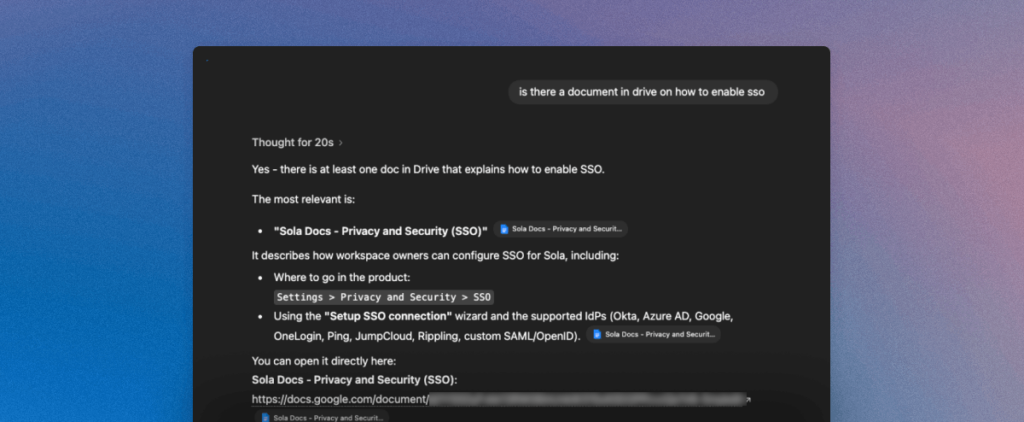Click the Docs icon in the SAML/OpenID citation chip
The image size is (1024, 422).
[x=597, y=335]
